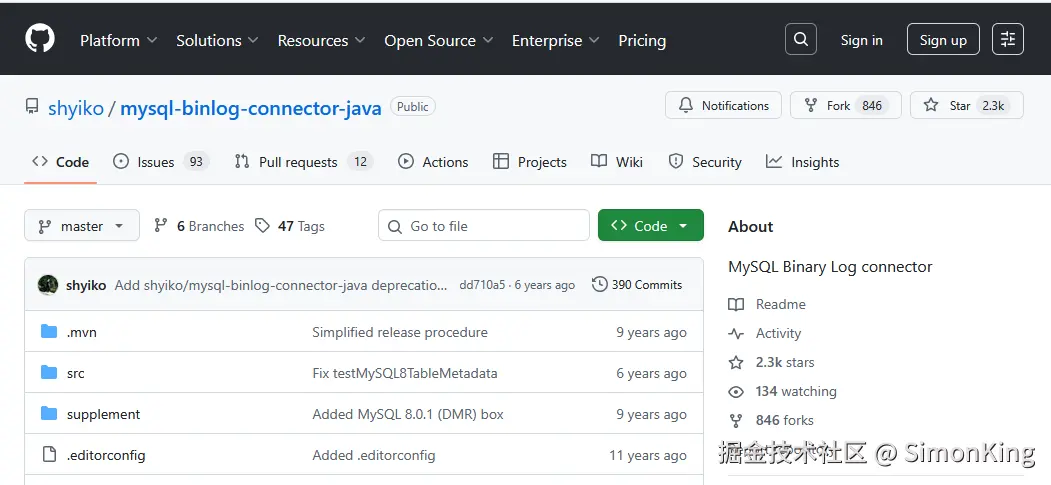Click the Go to file field
The height and width of the screenshot is (485, 1051).
[484, 226]
